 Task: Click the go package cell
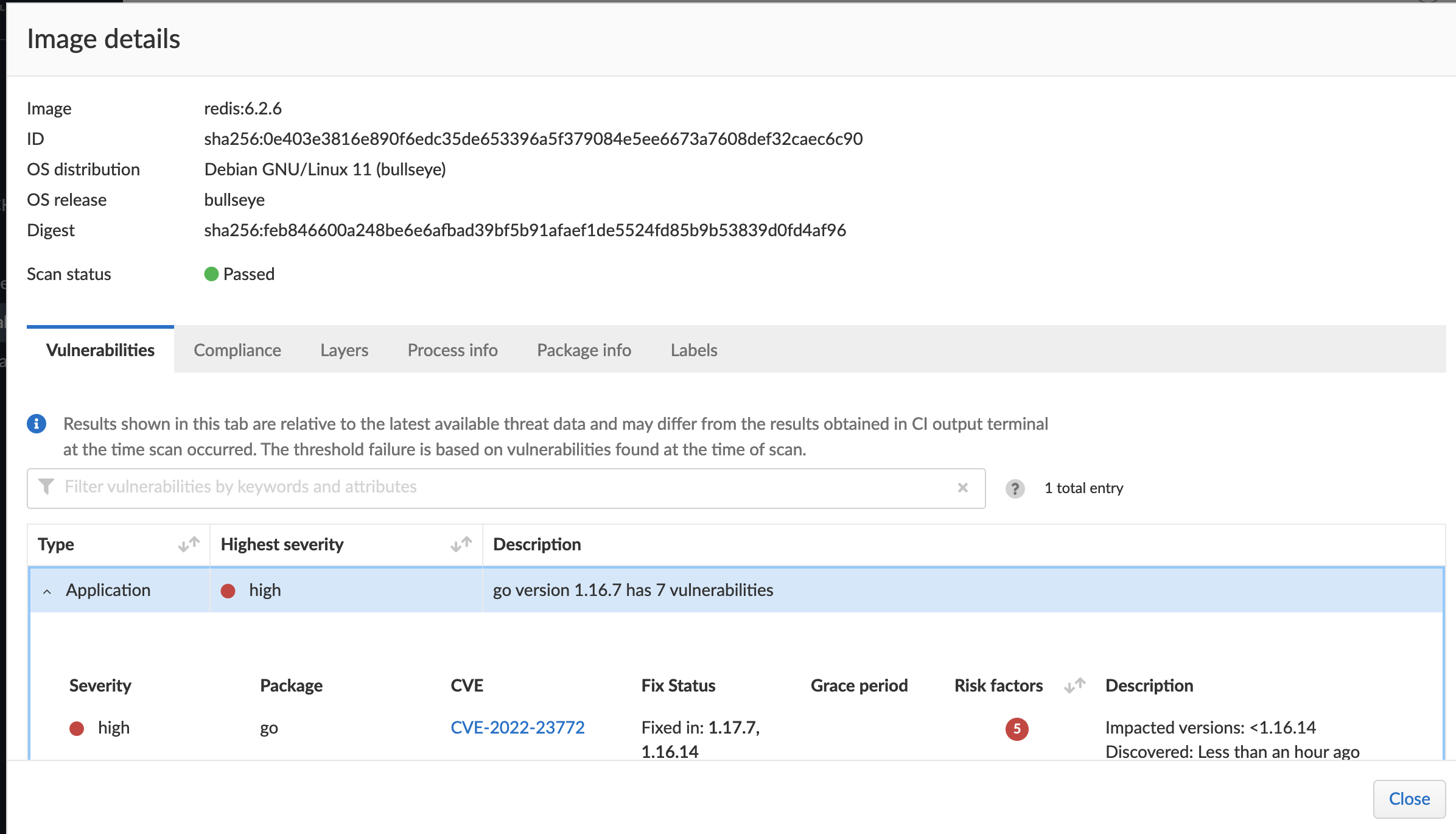click(x=269, y=728)
